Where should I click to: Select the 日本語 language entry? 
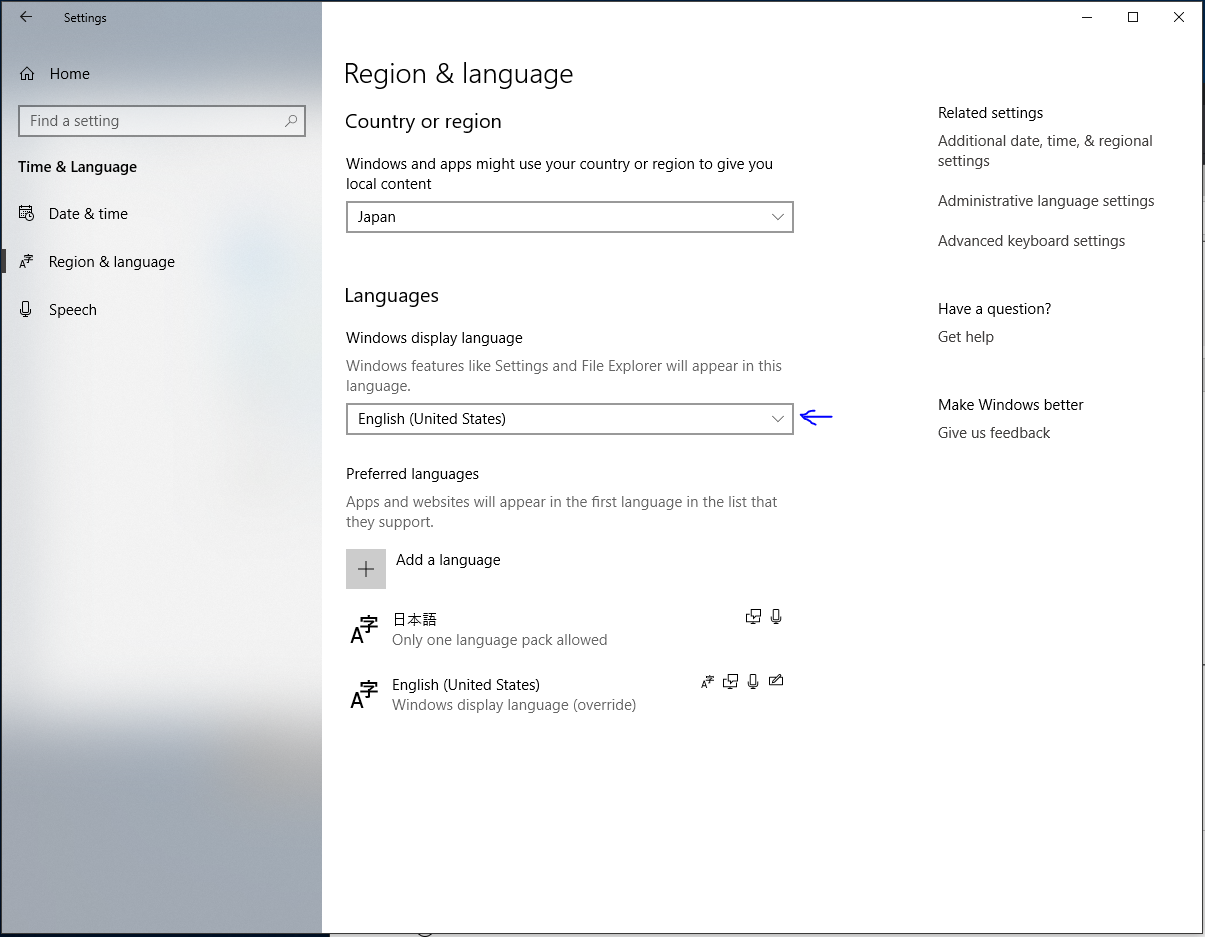coord(568,629)
